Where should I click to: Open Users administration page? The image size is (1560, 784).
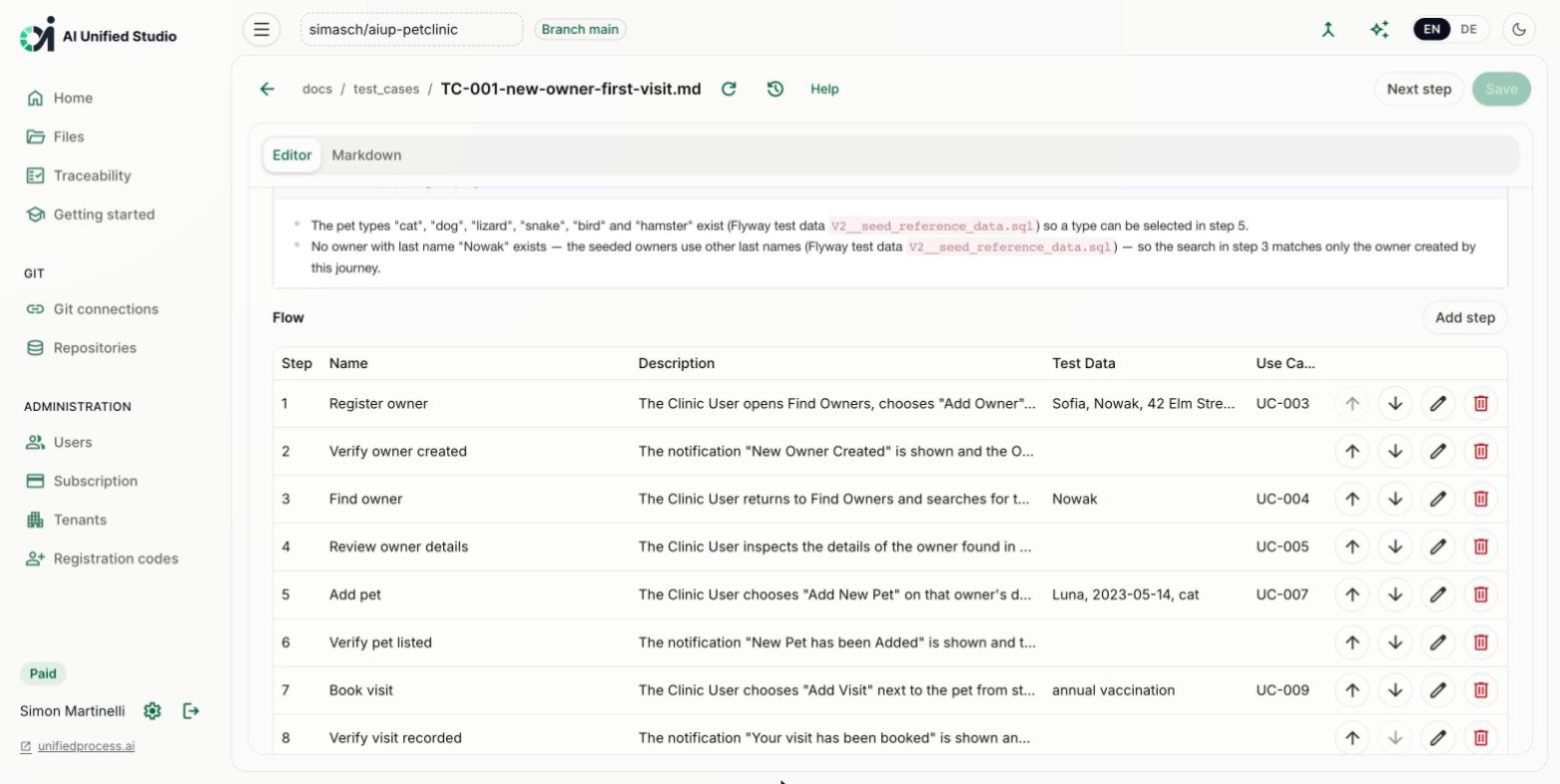point(72,443)
